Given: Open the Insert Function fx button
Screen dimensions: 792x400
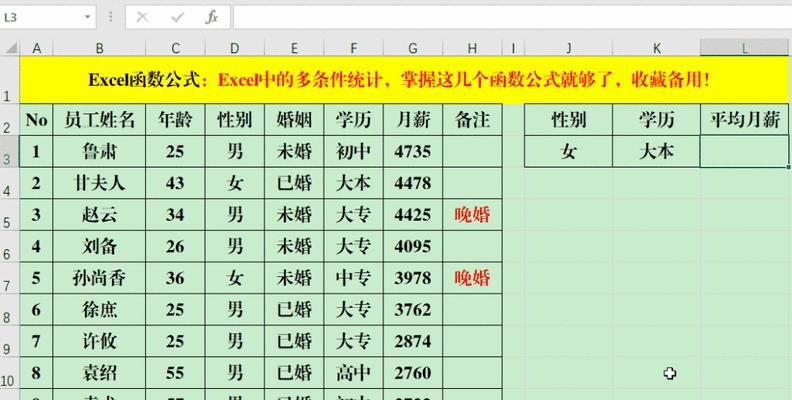Looking at the screenshot, I should point(212,18).
